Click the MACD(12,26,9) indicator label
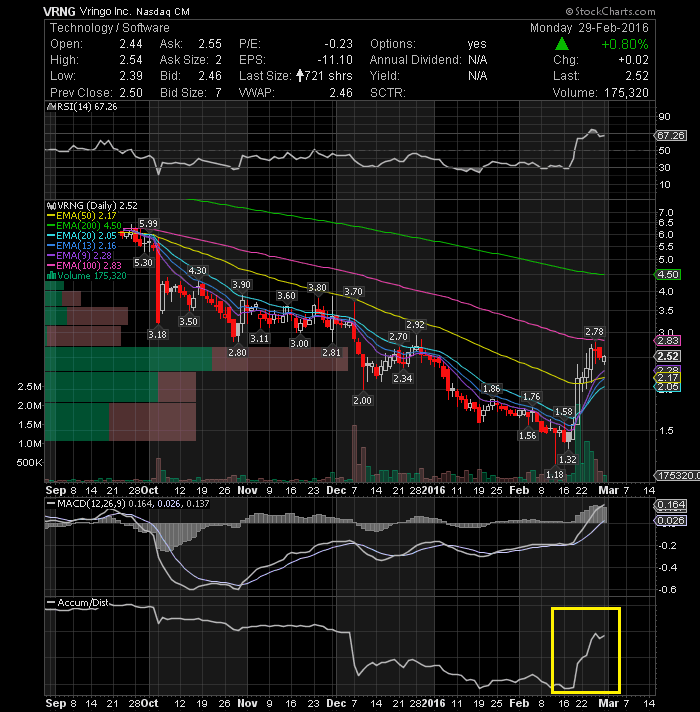 click(92, 504)
